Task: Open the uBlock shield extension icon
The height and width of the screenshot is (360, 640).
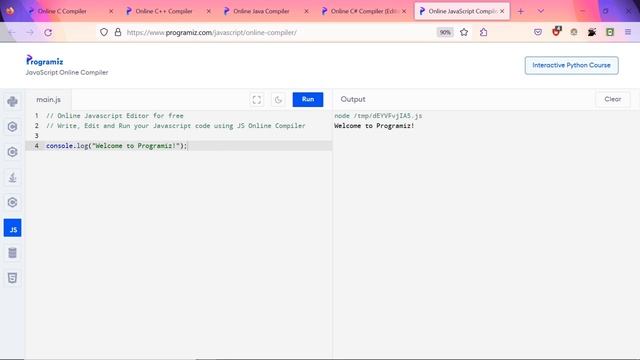Action: 556,31
